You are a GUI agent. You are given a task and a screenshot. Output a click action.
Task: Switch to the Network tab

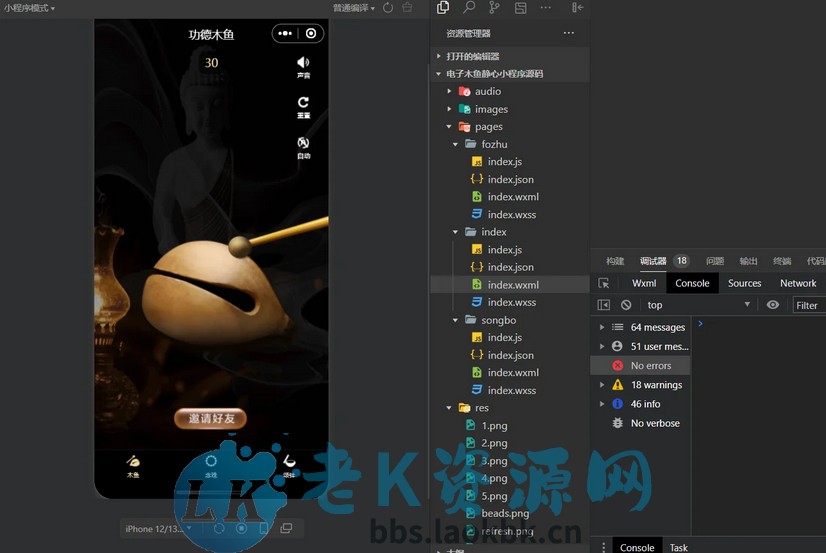pyautogui.click(x=798, y=283)
